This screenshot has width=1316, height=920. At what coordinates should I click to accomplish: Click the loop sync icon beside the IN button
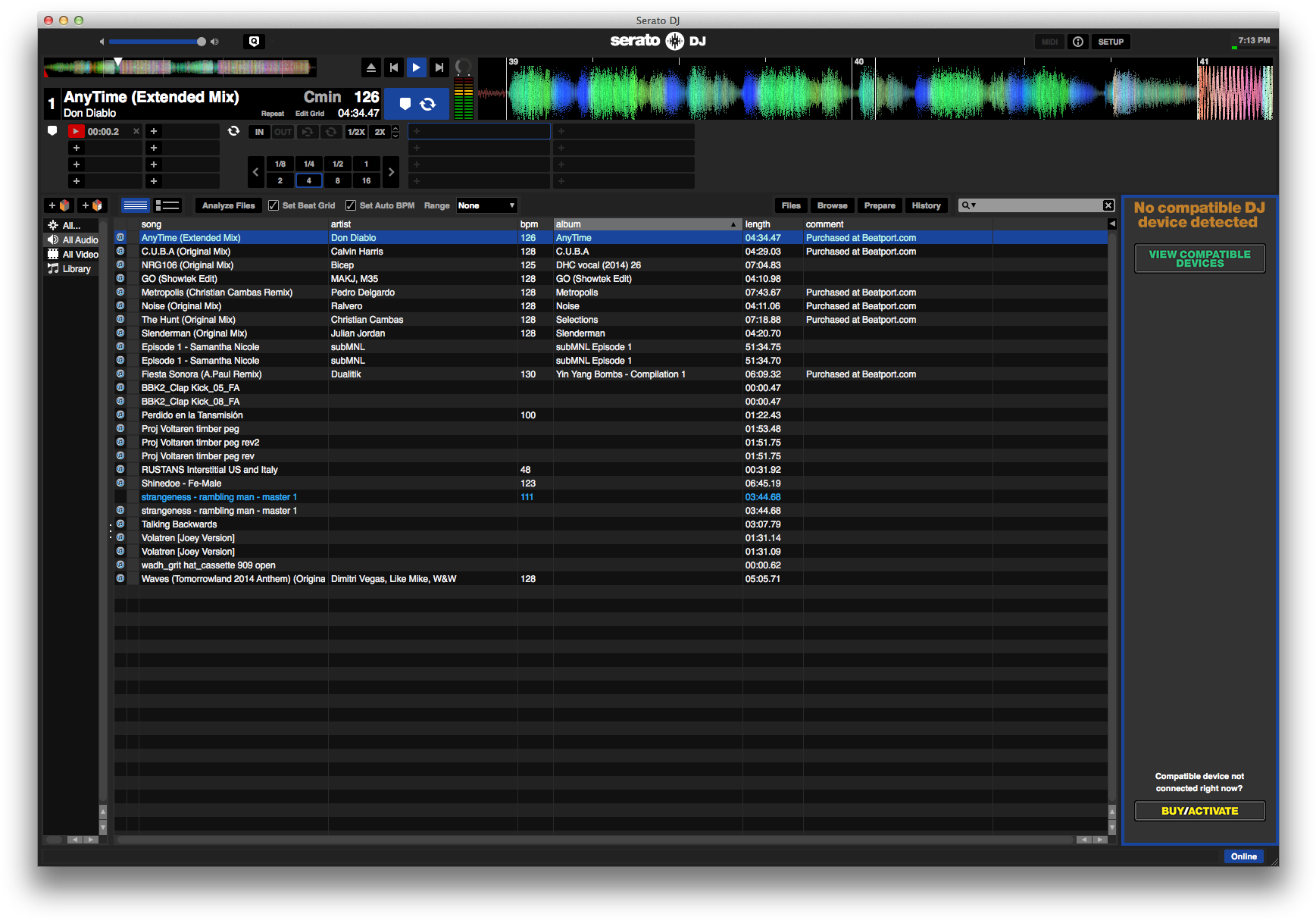[x=233, y=131]
